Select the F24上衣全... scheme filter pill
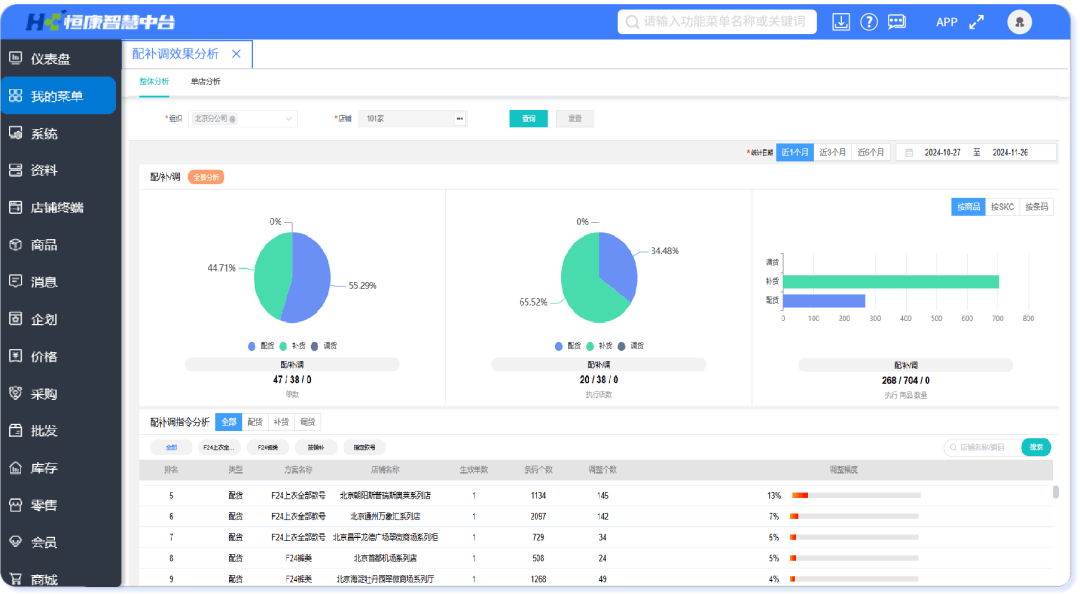This screenshot has height=596, width=1080. point(219,447)
